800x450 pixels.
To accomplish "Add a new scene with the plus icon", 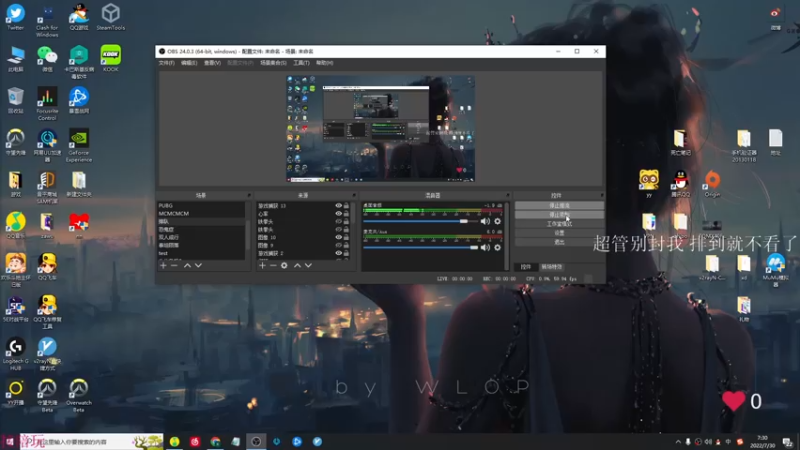I will (x=163, y=265).
